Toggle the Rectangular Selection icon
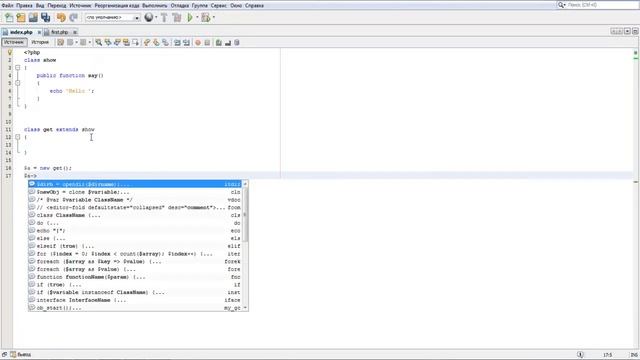This screenshot has width=640, height=360. [x=136, y=42]
